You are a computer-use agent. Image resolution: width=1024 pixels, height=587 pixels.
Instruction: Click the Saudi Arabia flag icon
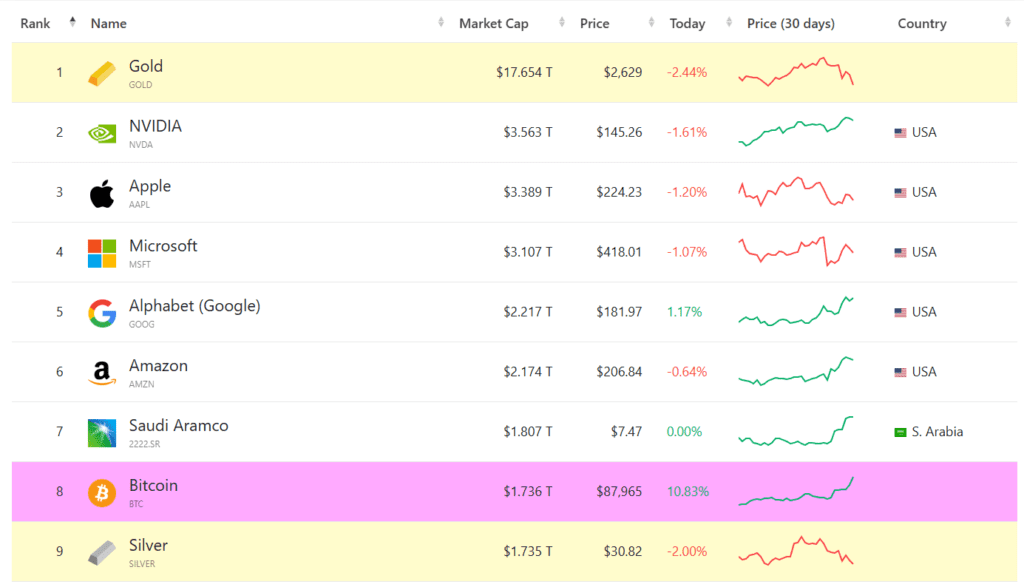pos(900,432)
